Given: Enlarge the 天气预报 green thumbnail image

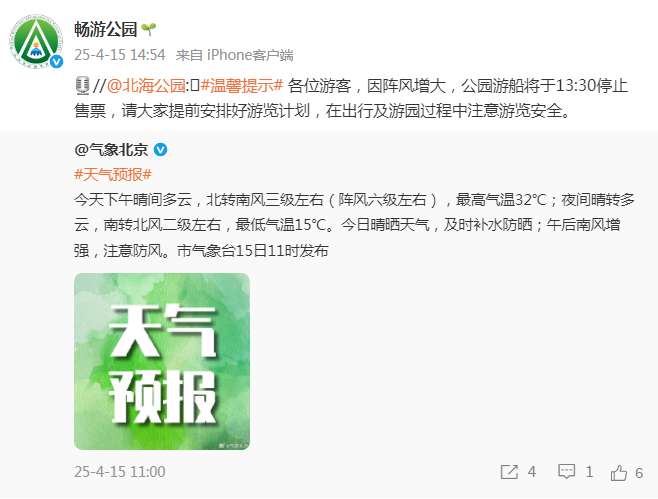Looking at the screenshot, I should tap(162, 361).
